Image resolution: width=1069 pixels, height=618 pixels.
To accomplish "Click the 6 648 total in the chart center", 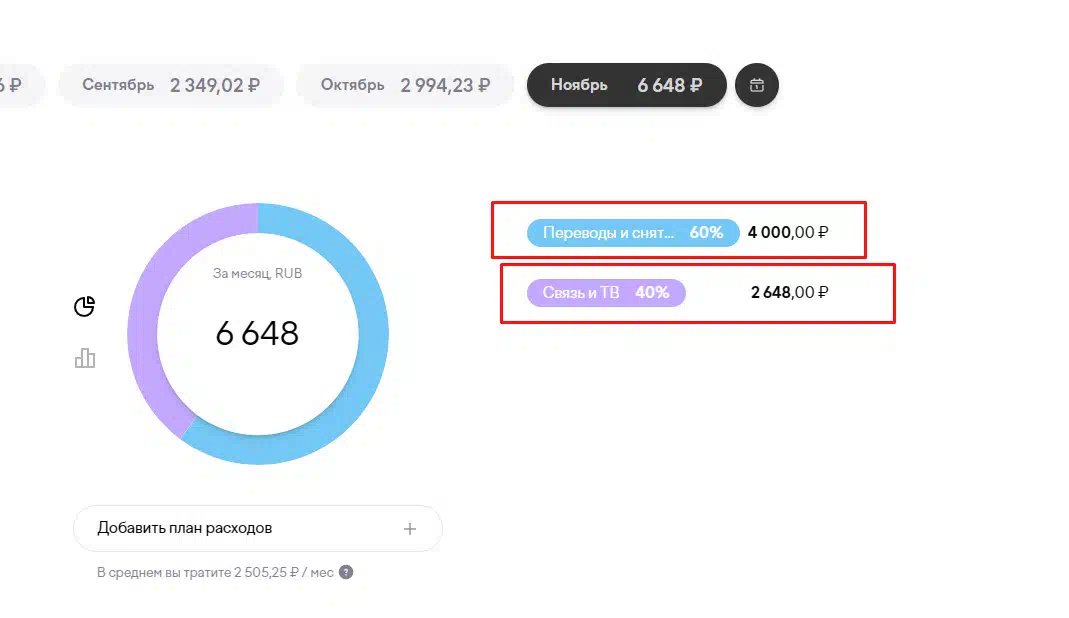I will coord(257,334).
